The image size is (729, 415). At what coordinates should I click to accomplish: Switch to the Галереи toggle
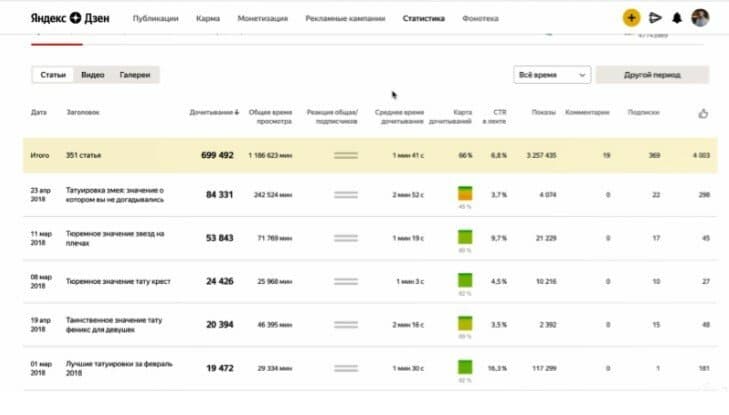(x=135, y=75)
